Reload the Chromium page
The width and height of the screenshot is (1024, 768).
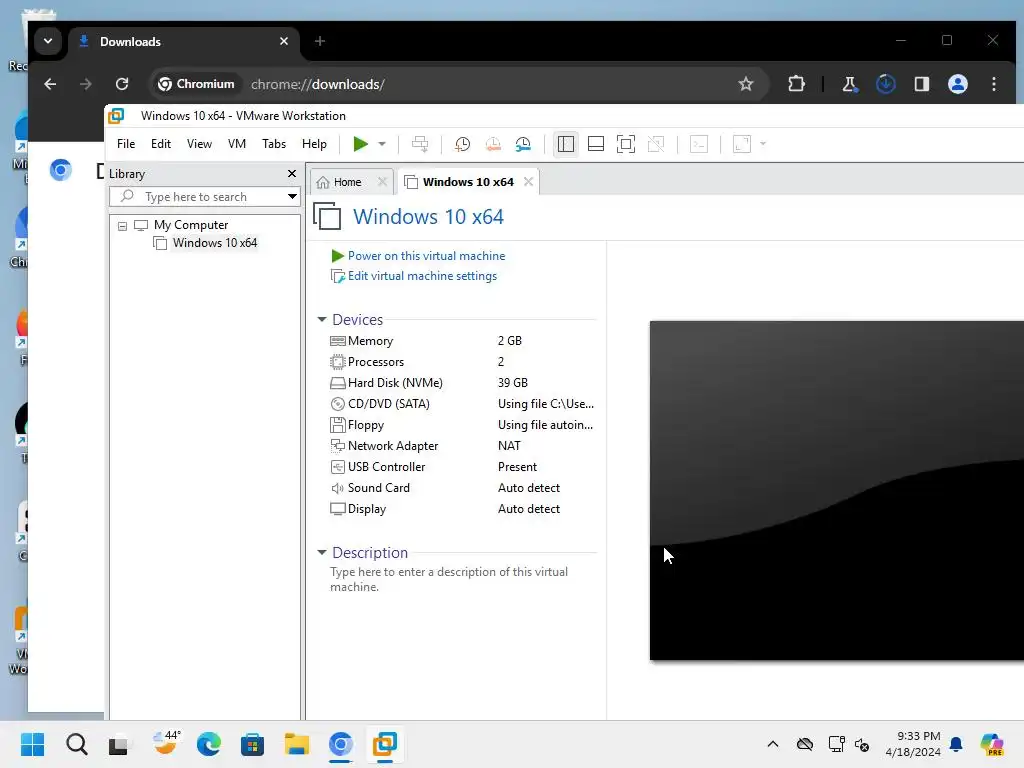click(x=122, y=84)
